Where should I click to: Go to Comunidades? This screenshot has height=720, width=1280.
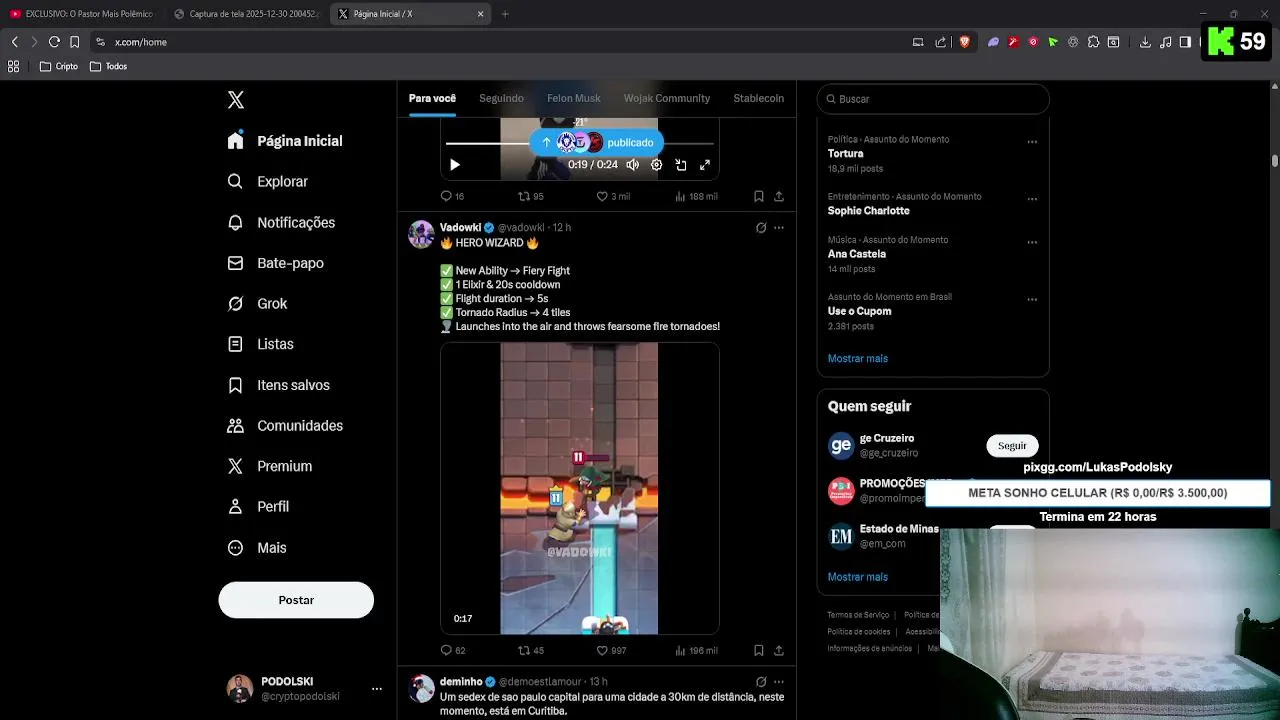285,426
